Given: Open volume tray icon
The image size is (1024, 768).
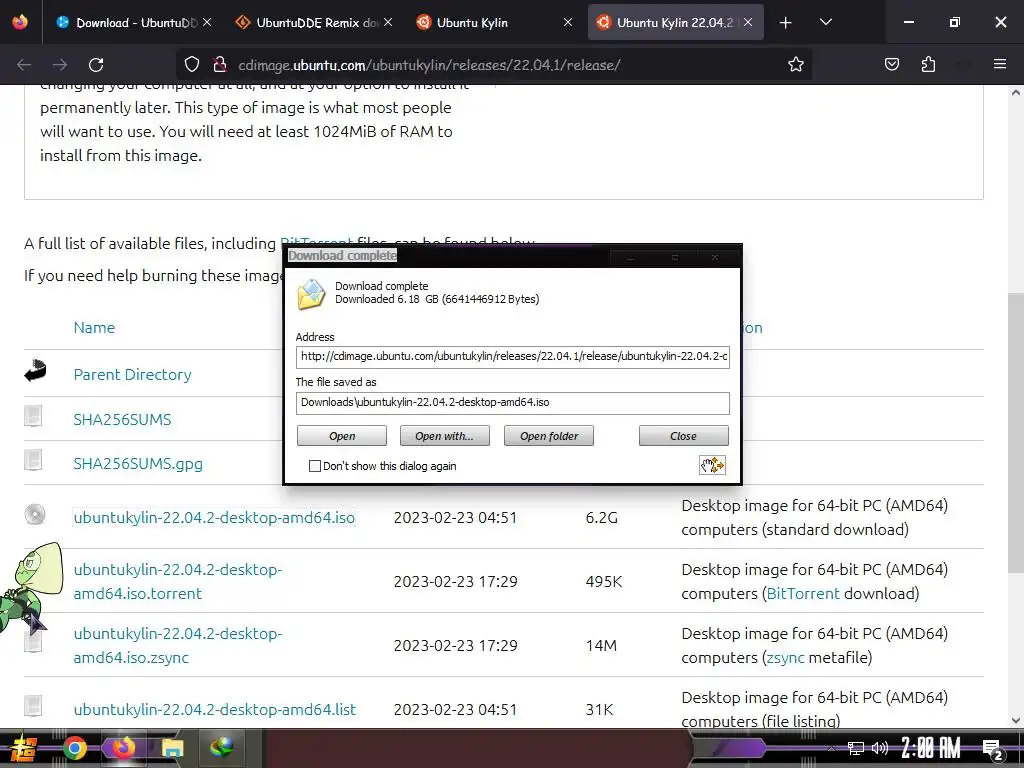Looking at the screenshot, I should click(x=880, y=748).
